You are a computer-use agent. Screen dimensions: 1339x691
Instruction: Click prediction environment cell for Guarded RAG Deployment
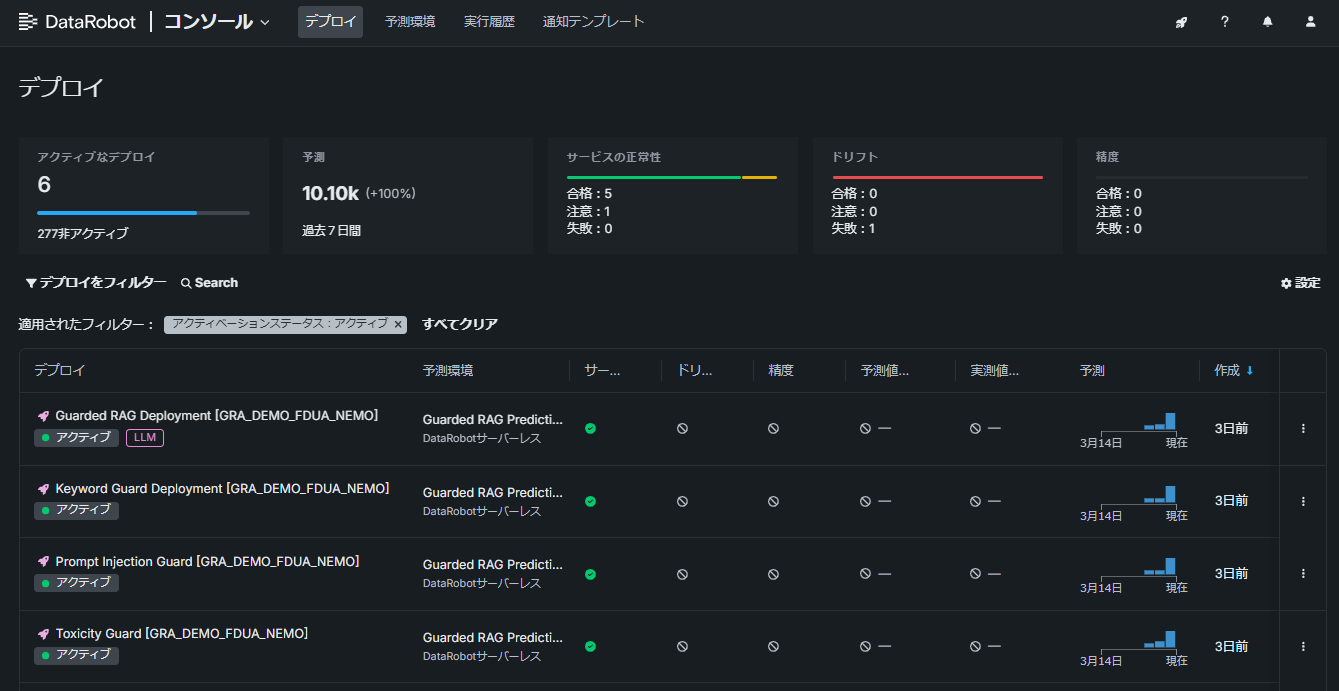[493, 428]
